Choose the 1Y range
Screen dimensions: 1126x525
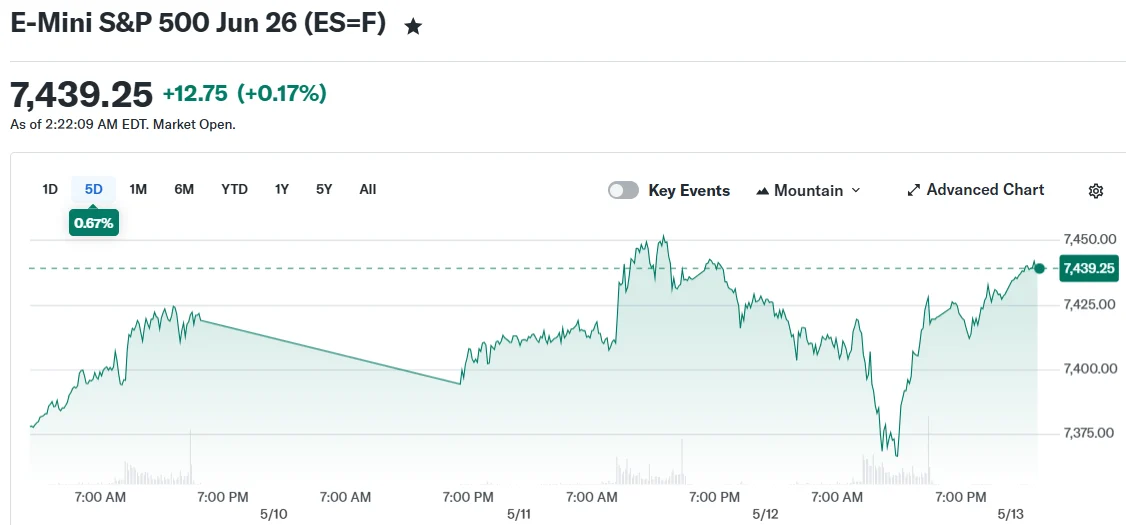click(282, 190)
